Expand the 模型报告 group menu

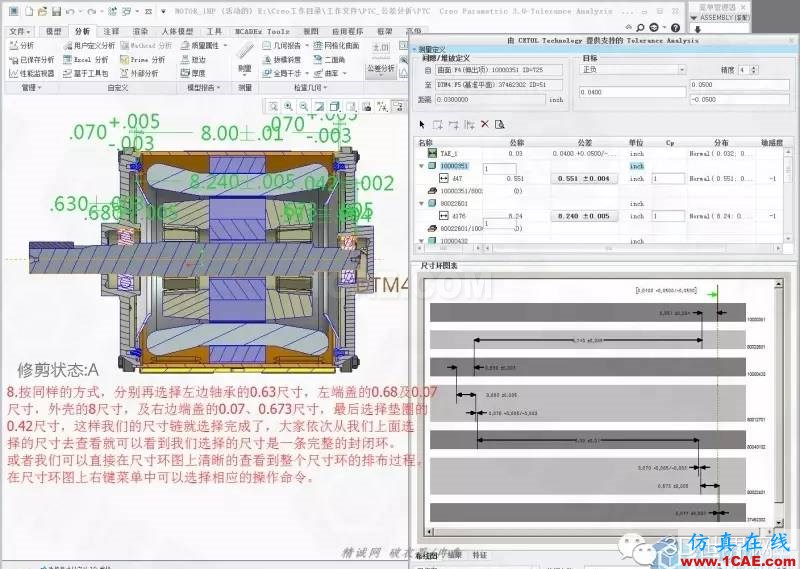[x=204, y=88]
